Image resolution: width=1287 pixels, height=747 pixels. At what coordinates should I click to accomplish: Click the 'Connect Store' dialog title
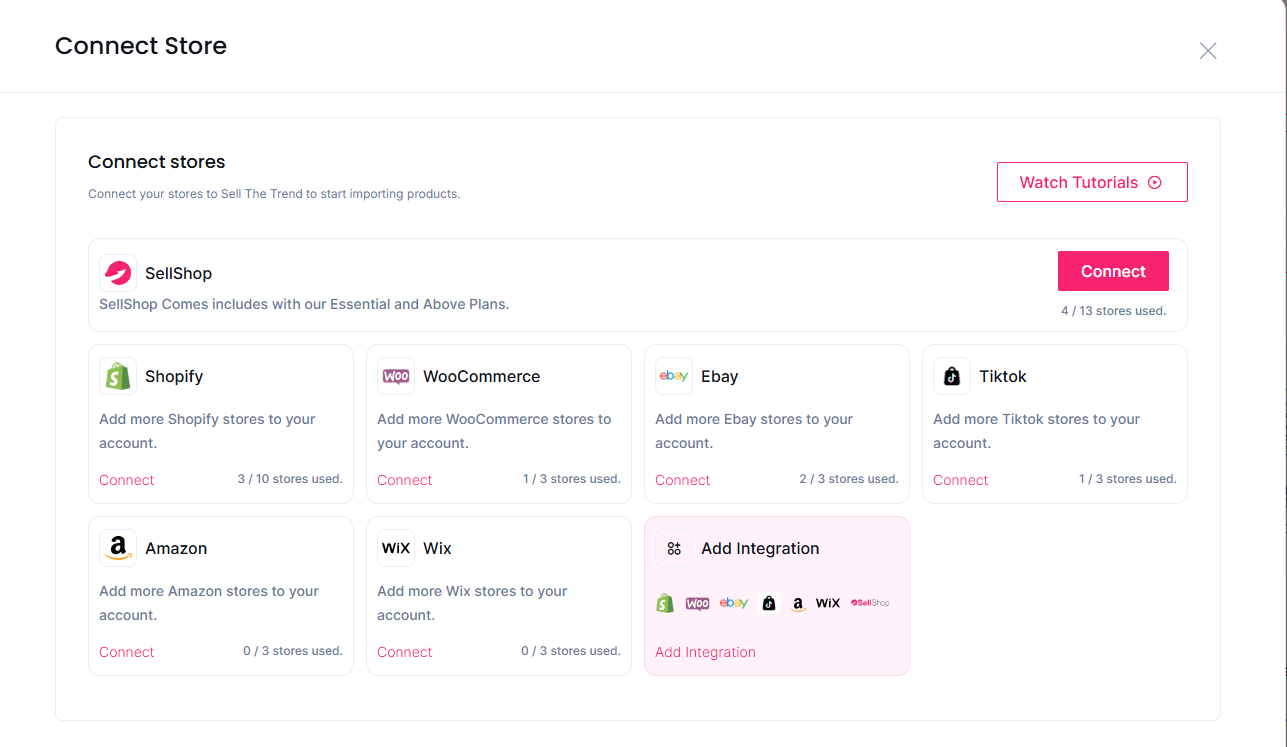141,46
